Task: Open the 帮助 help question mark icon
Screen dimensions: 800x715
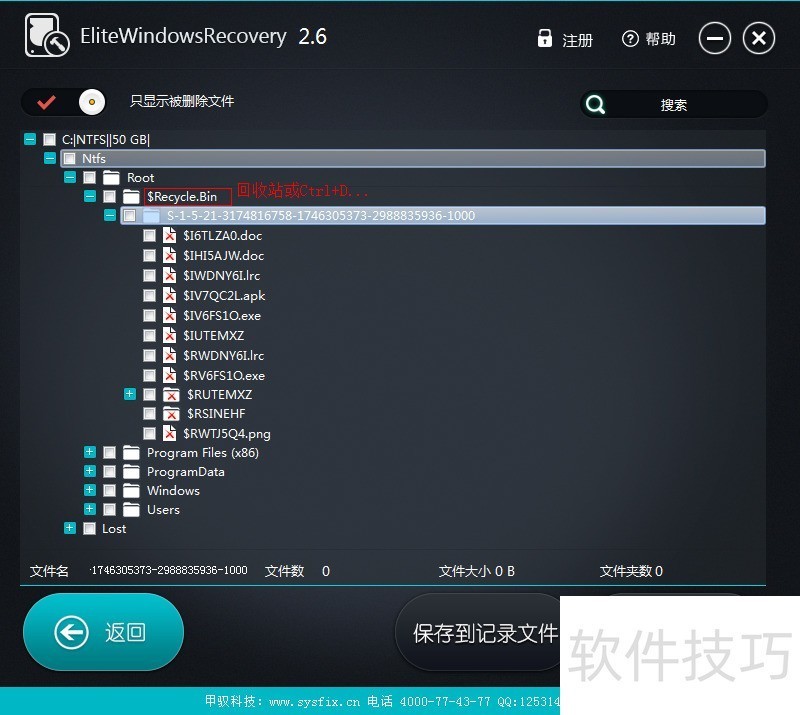Action: 630,39
